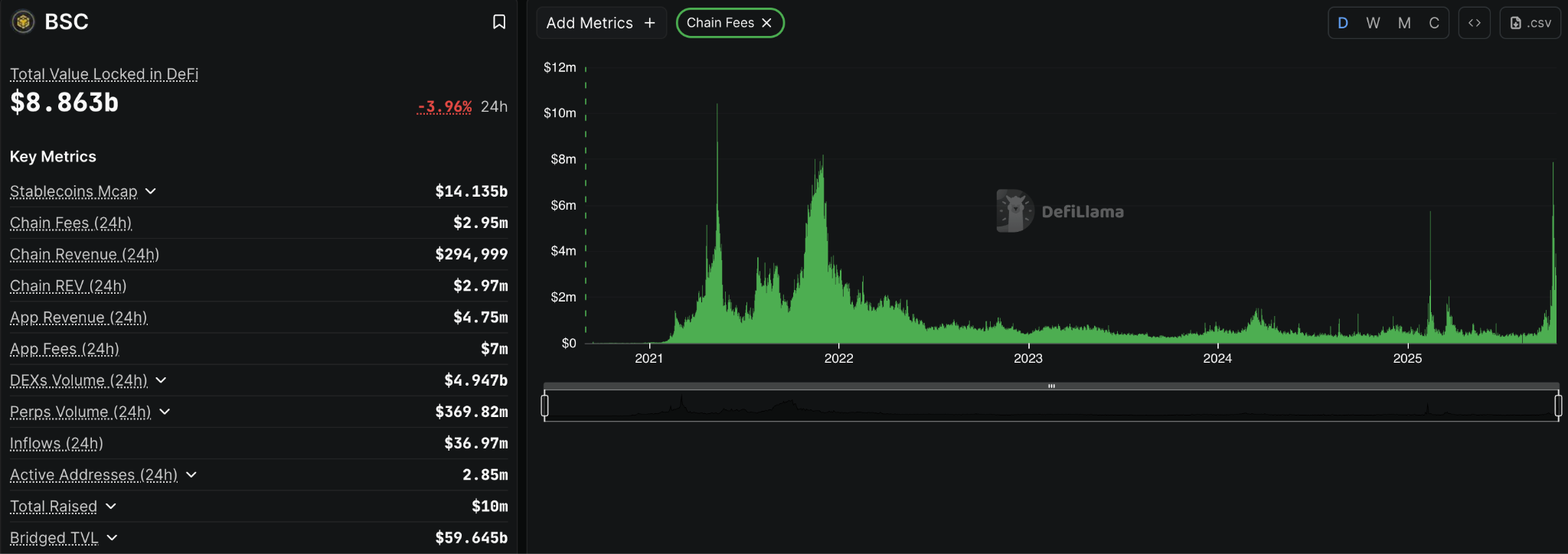The width and height of the screenshot is (1568, 554).
Task: Remove the Chain Fees metric with X
Action: click(766, 23)
